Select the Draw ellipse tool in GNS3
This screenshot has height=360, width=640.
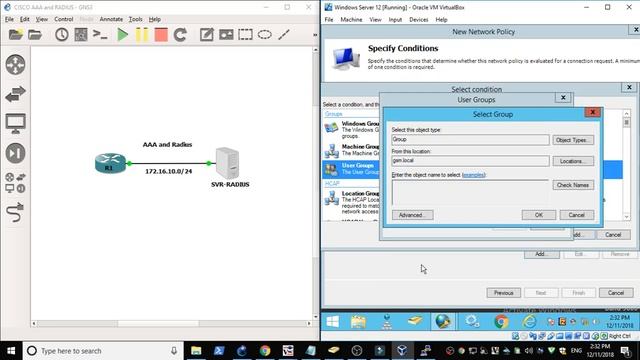(264, 35)
